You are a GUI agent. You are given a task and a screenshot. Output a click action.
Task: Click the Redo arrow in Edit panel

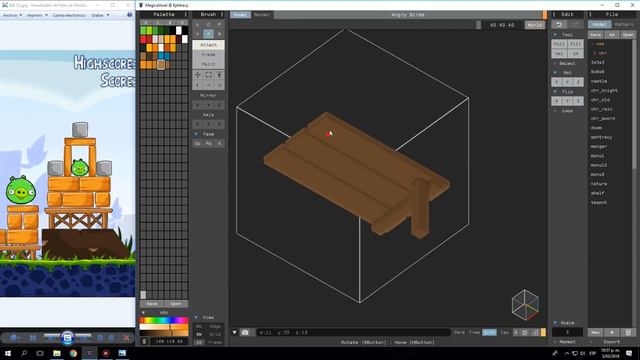coord(576,25)
